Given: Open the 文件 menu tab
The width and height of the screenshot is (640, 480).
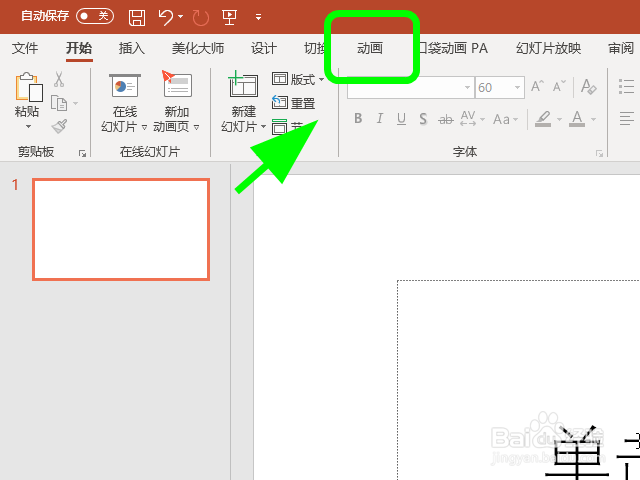Looking at the screenshot, I should pos(25,48).
